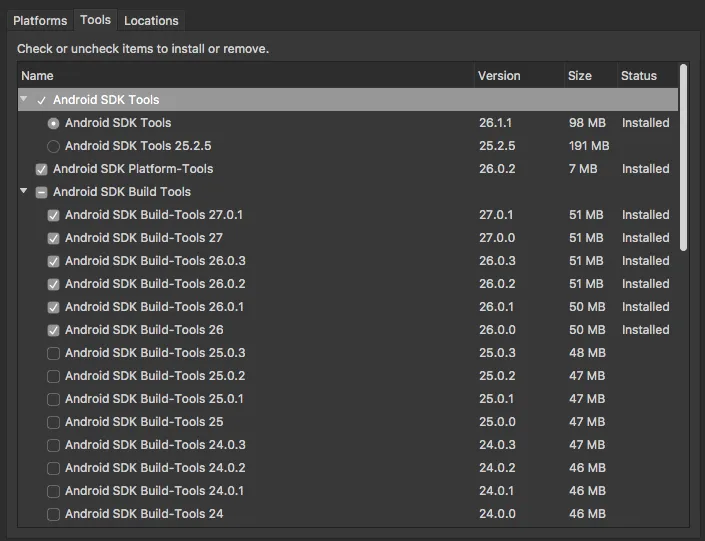
Task: Click Installed status for Build-Tools 26.0.1
Action: 646,307
